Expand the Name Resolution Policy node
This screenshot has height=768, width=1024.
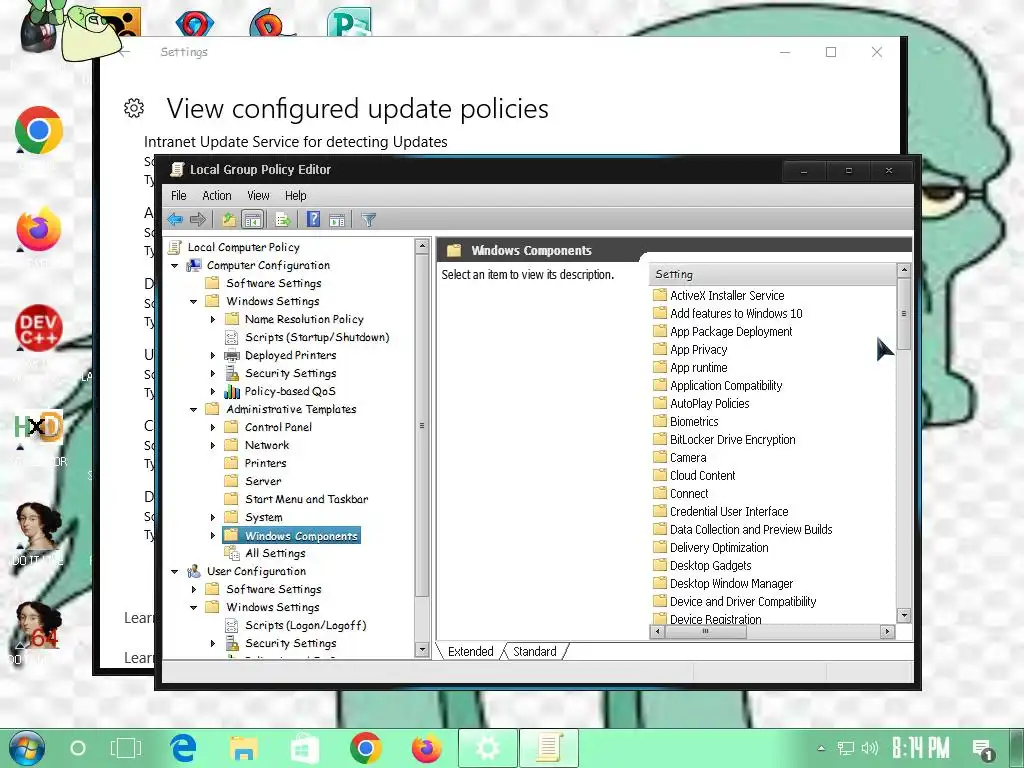pyautogui.click(x=213, y=319)
